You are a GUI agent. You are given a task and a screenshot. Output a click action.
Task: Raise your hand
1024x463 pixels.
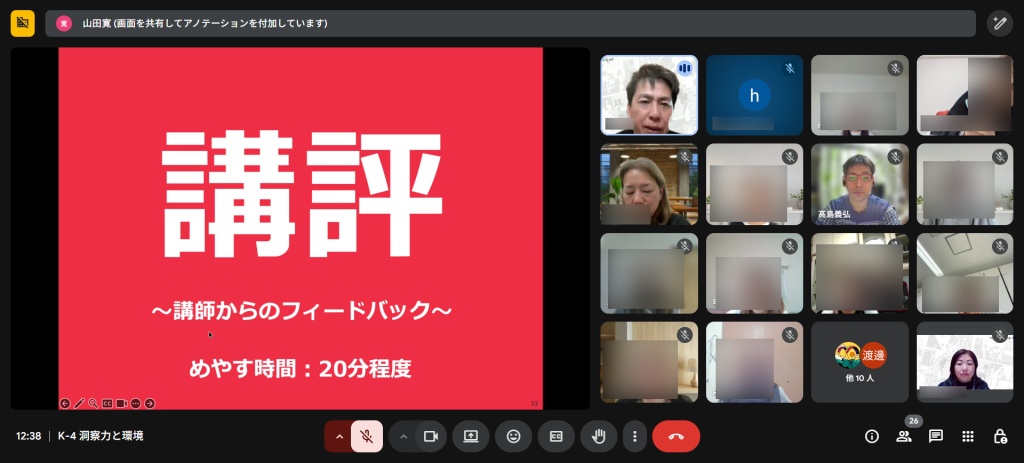tap(600, 436)
